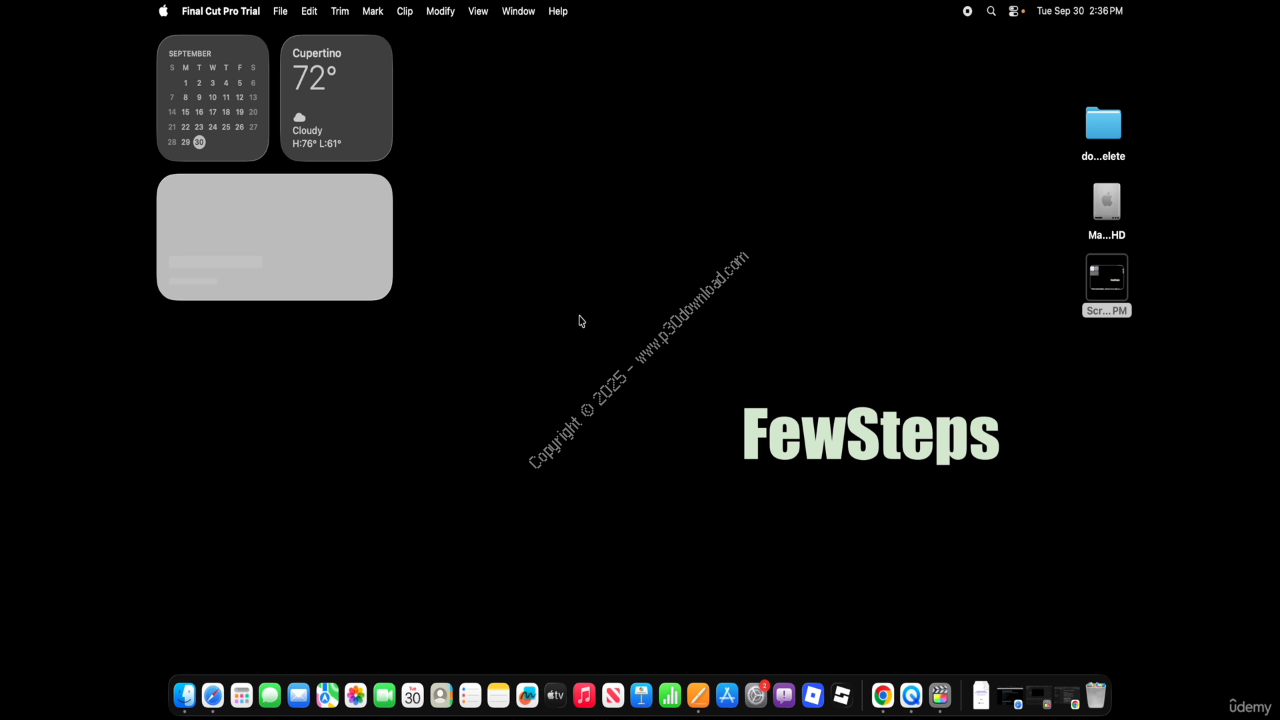Screen dimensions: 1280x720
Task: Click the Finder icon in the Dock
Action: pos(185,695)
